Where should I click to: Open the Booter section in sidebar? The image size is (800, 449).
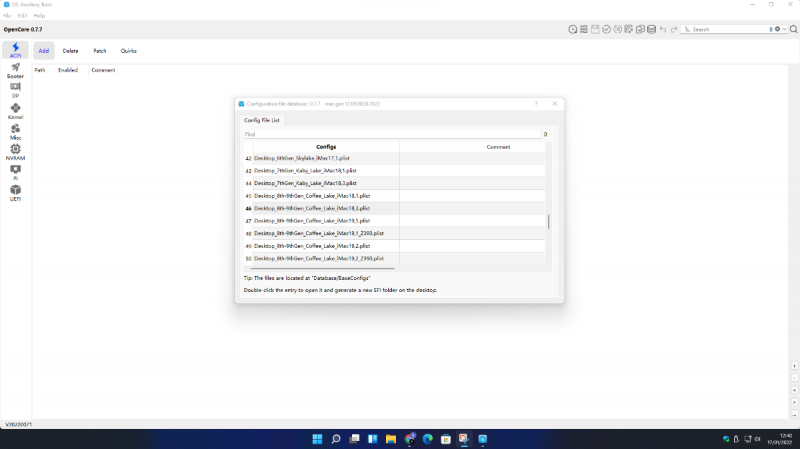[x=15, y=70]
